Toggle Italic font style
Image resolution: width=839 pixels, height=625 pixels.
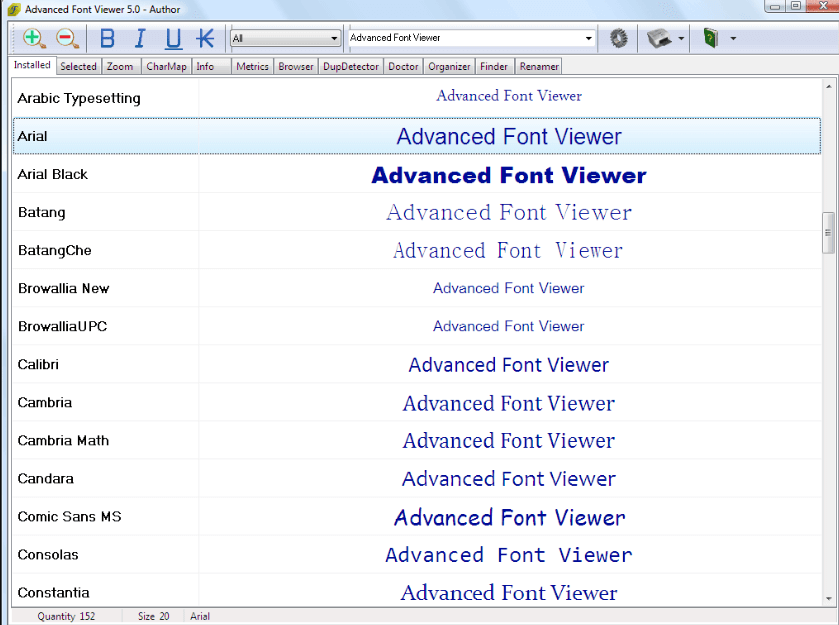point(140,39)
